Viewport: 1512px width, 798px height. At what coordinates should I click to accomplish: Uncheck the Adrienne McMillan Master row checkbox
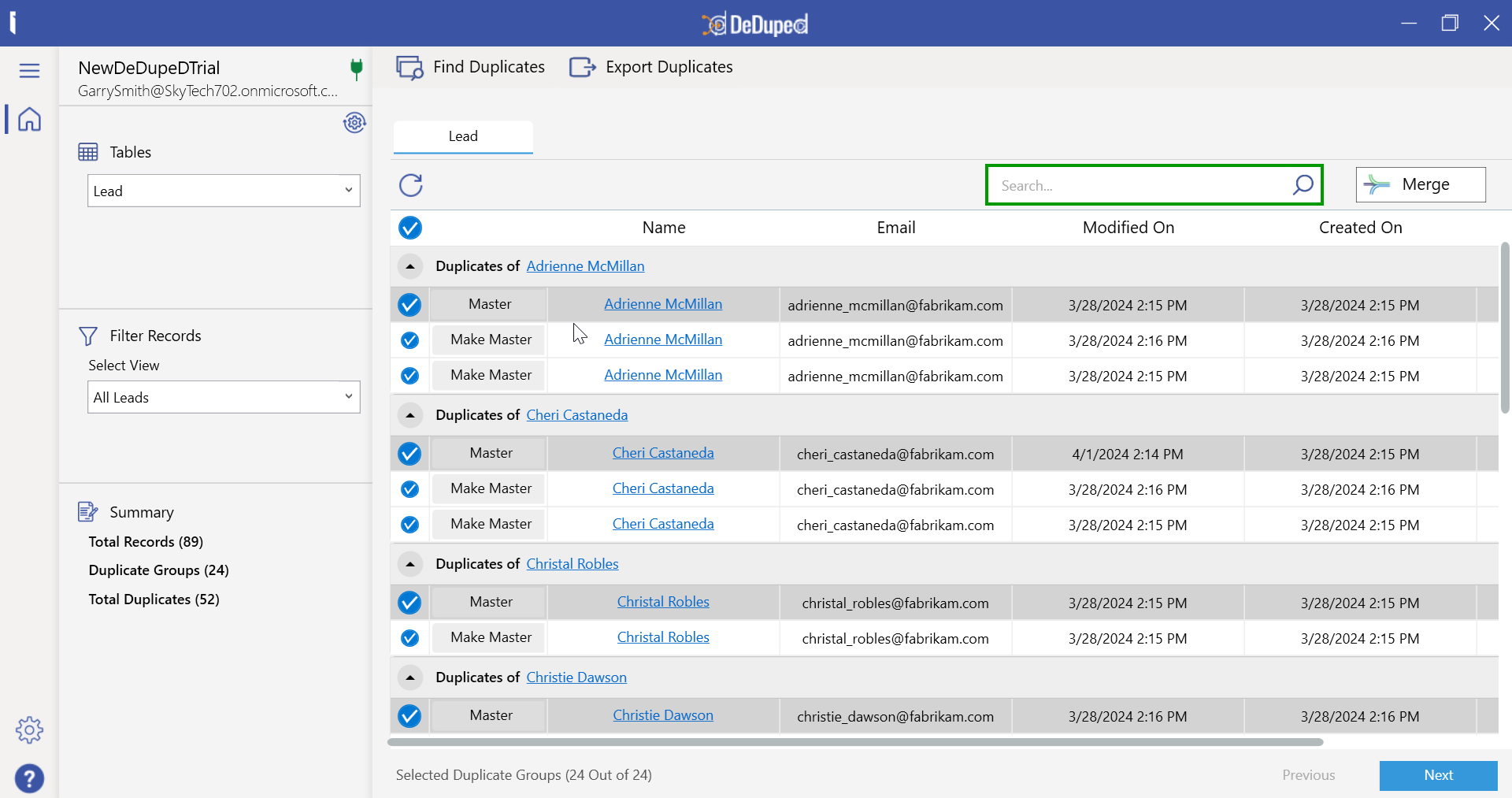(x=409, y=305)
